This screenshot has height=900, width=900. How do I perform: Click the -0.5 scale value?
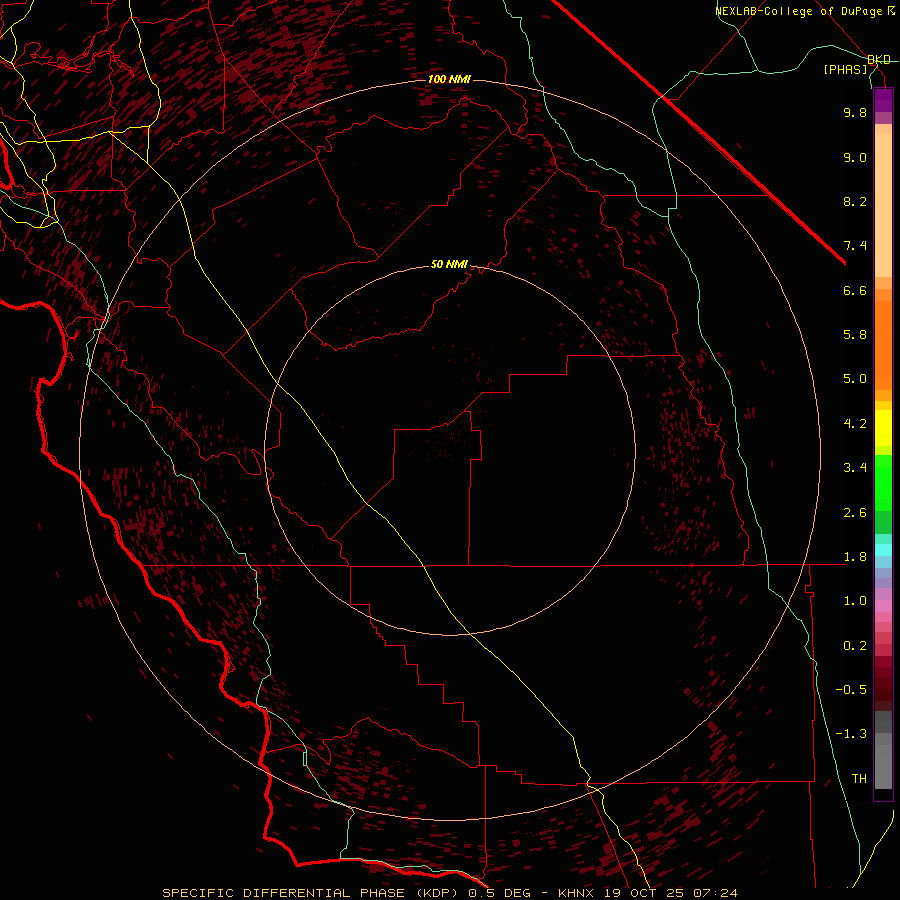pyautogui.click(x=851, y=690)
